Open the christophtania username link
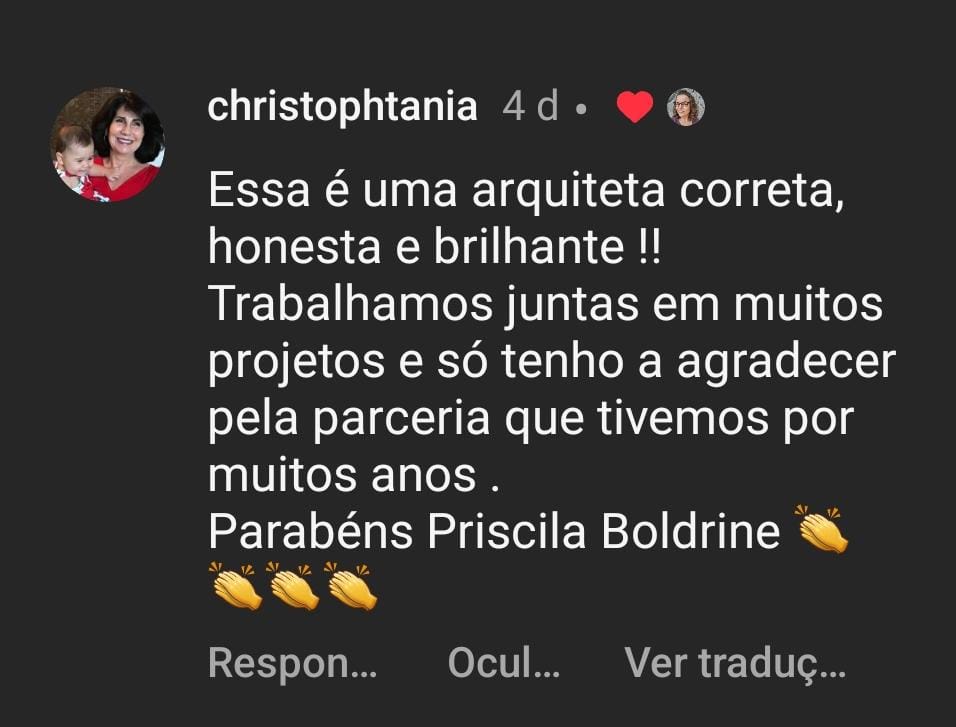Image resolution: width=956 pixels, height=727 pixels. click(x=342, y=107)
